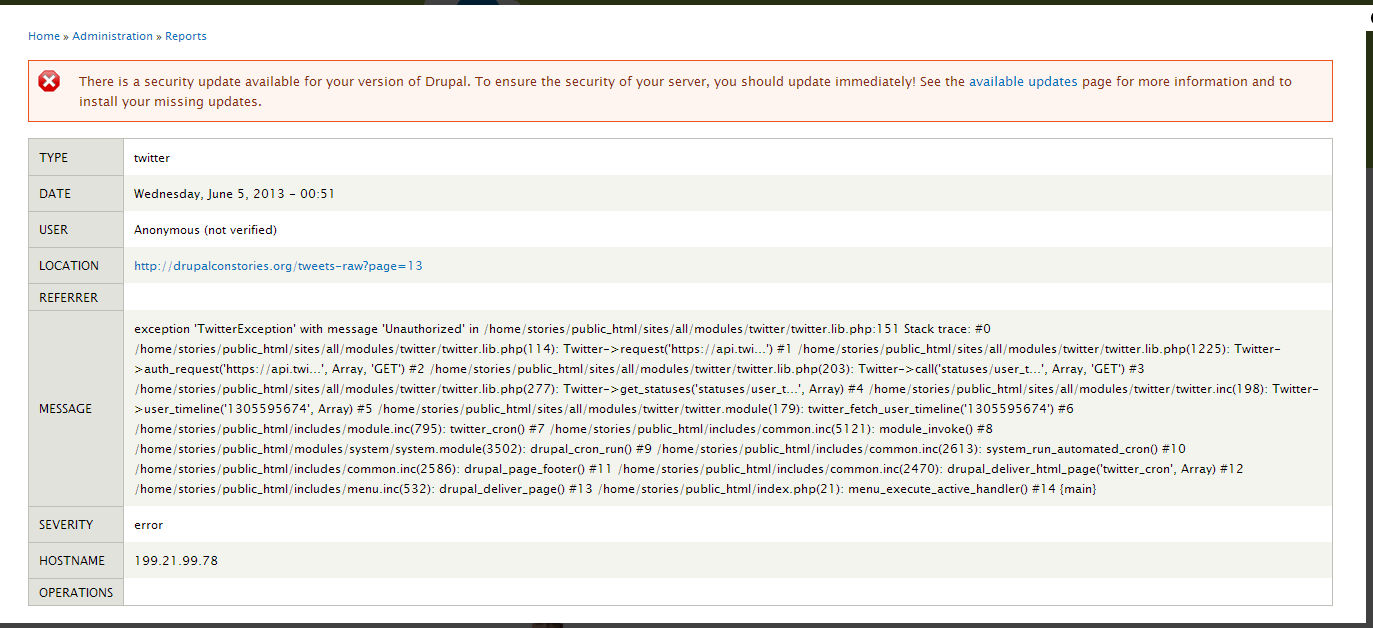Click the security update warning message text
The width and height of the screenshot is (1373, 628).
685,92
